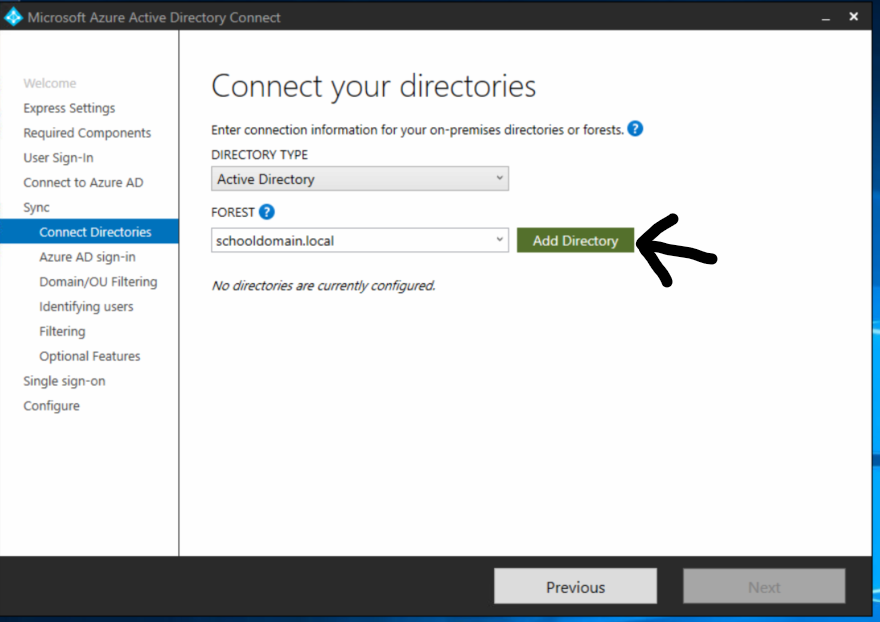
Task: Click the DIRECTORY TYPE label
Action: click(x=259, y=154)
